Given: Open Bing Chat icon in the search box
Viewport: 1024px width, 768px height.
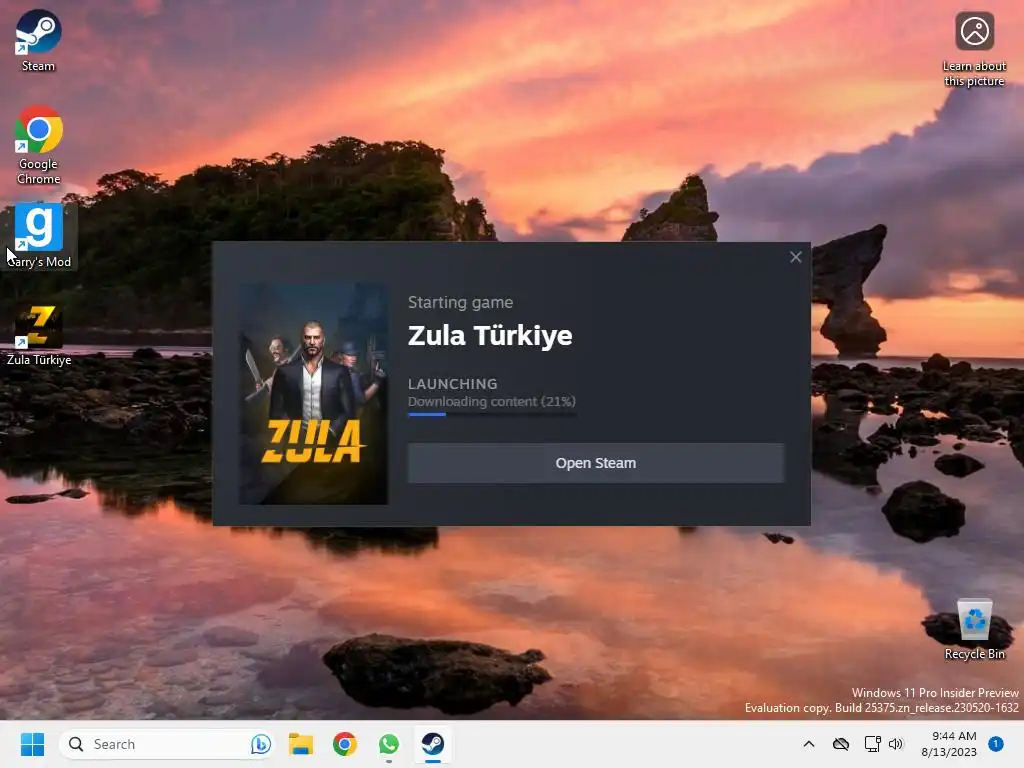Looking at the screenshot, I should click(260, 744).
